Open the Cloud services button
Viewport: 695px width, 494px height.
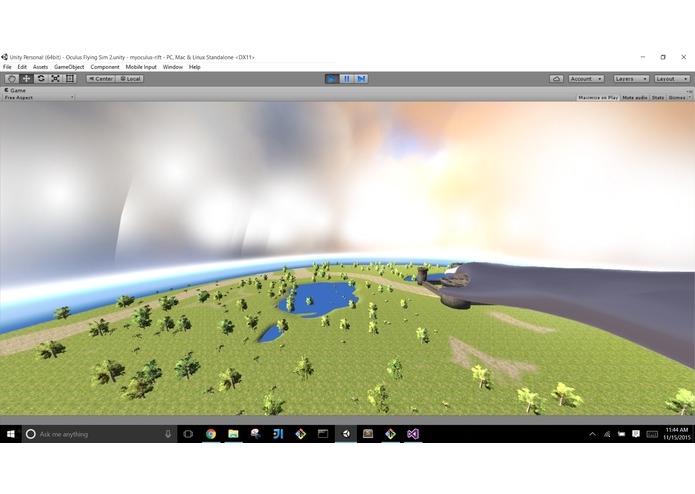coord(556,78)
